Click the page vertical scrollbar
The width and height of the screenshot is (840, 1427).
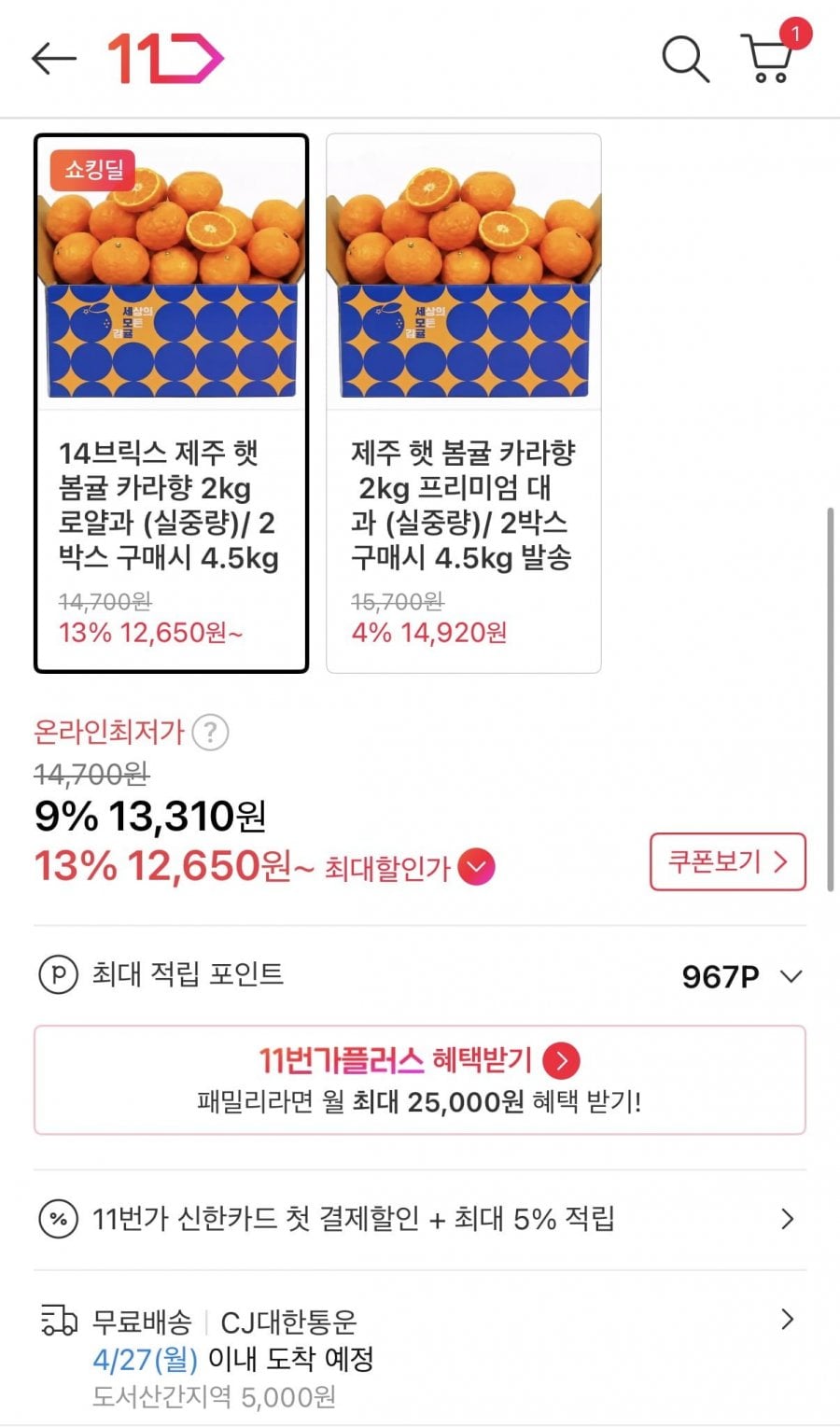(x=830, y=700)
